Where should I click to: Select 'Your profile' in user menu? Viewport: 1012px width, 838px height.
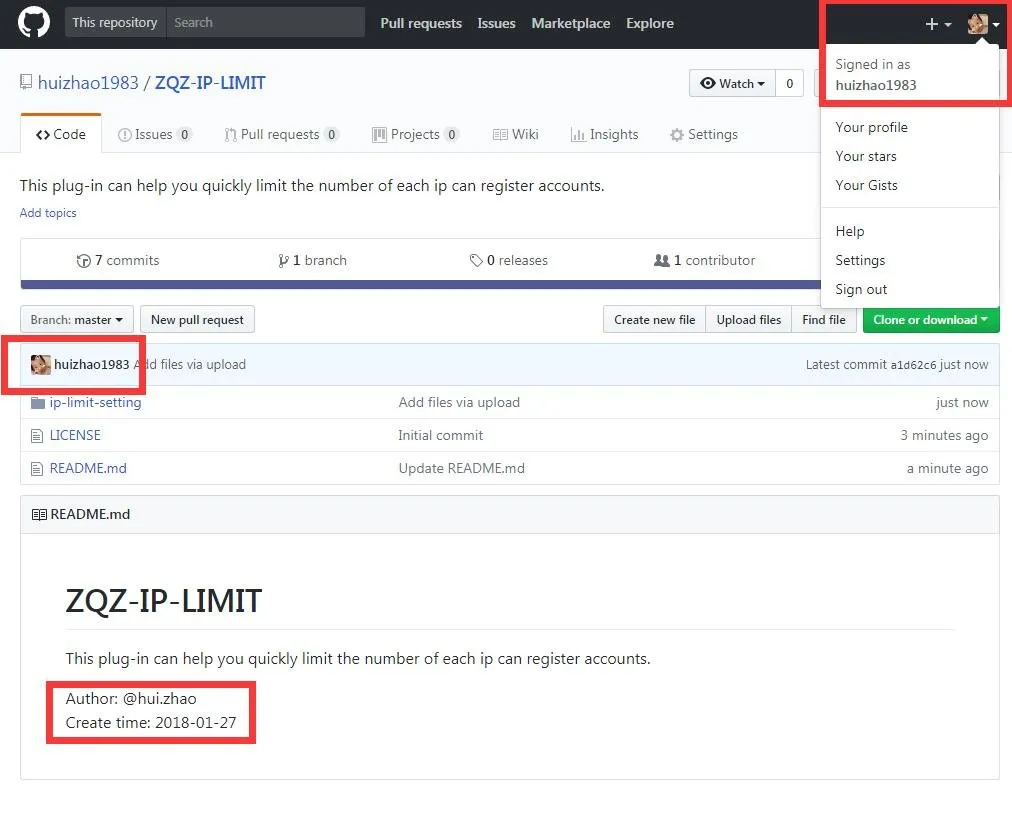coord(871,127)
